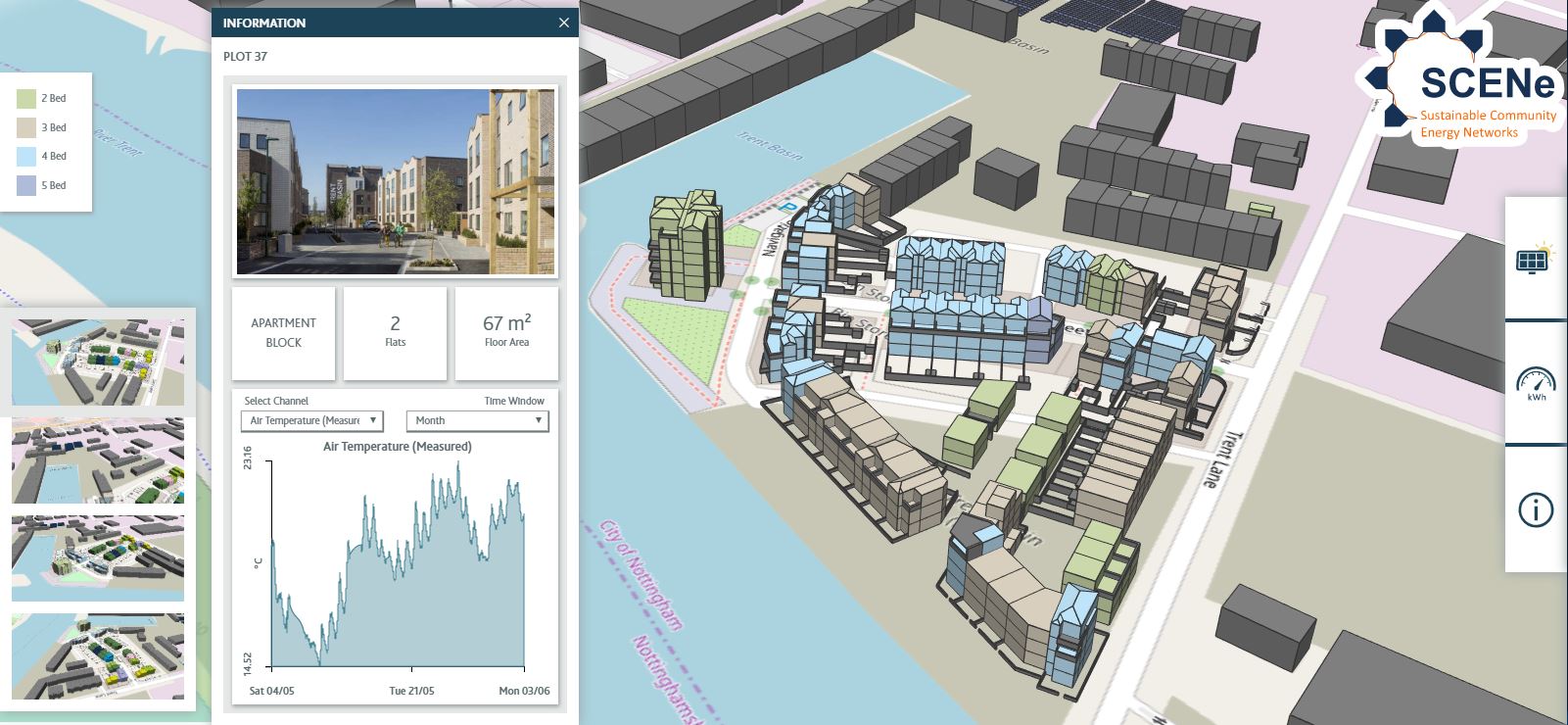Click the 5 Bed purple legend swatch
Screen dimensions: 1568x725
tap(25, 185)
